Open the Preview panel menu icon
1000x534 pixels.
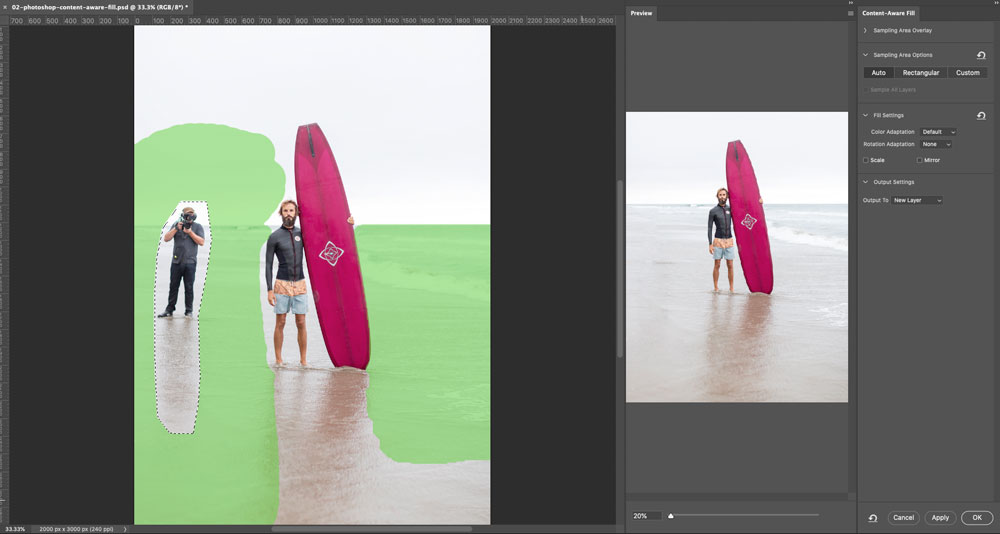click(850, 13)
